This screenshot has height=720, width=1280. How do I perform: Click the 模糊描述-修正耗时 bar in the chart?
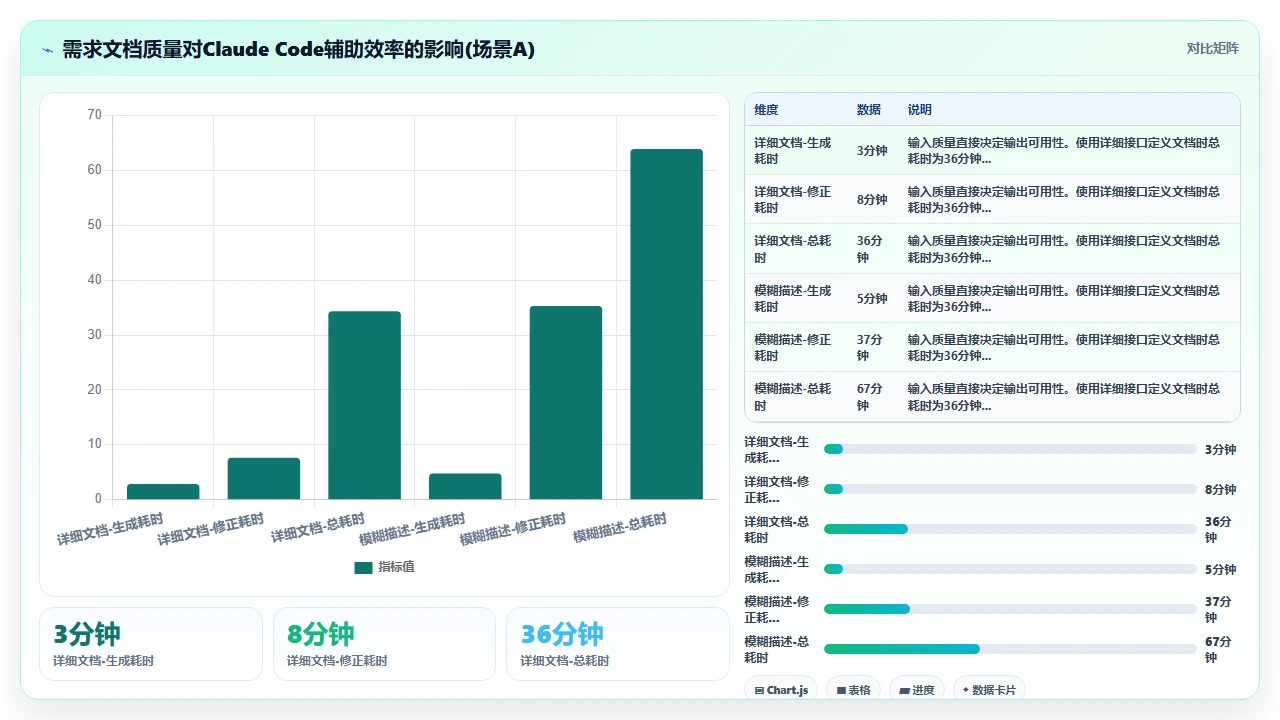(566, 402)
